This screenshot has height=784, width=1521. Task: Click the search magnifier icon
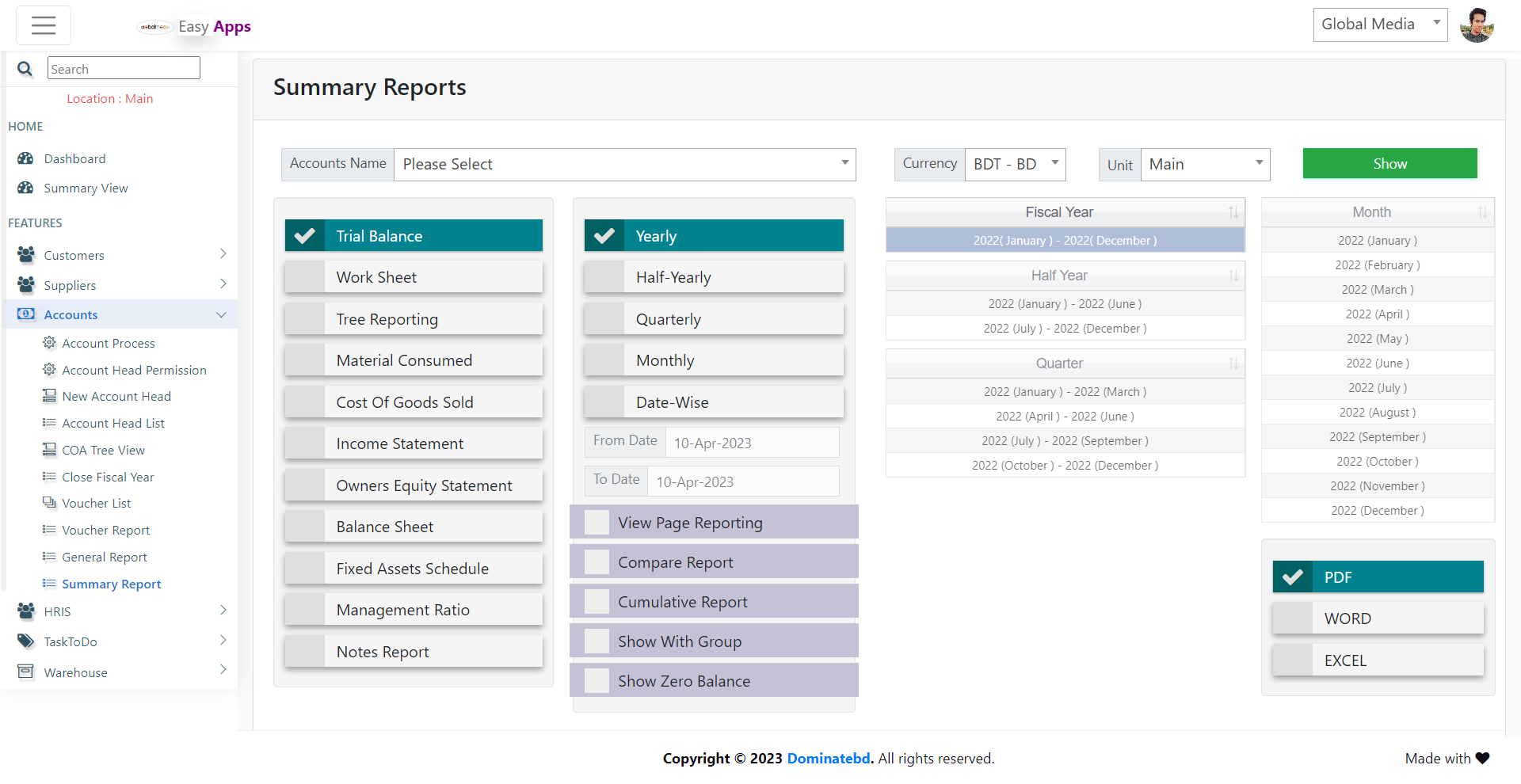[25, 69]
